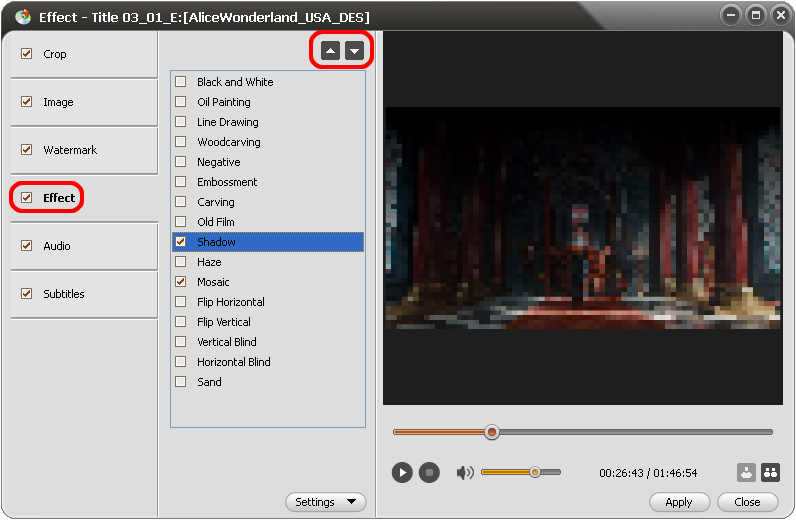This screenshot has width=796, height=520.
Task: Switch to the Crop tab
Action: [x=84, y=54]
